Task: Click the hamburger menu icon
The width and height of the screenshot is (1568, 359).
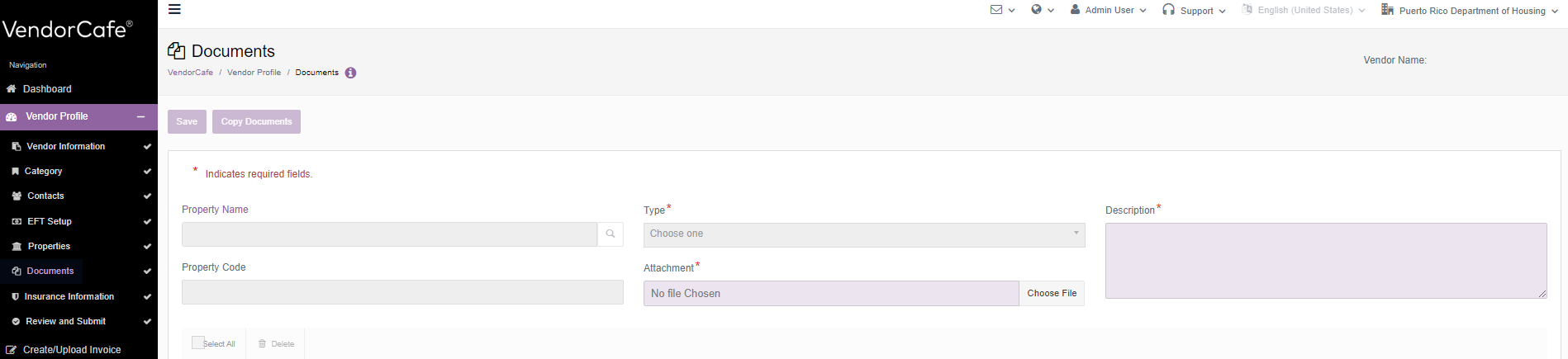Action: (174, 10)
